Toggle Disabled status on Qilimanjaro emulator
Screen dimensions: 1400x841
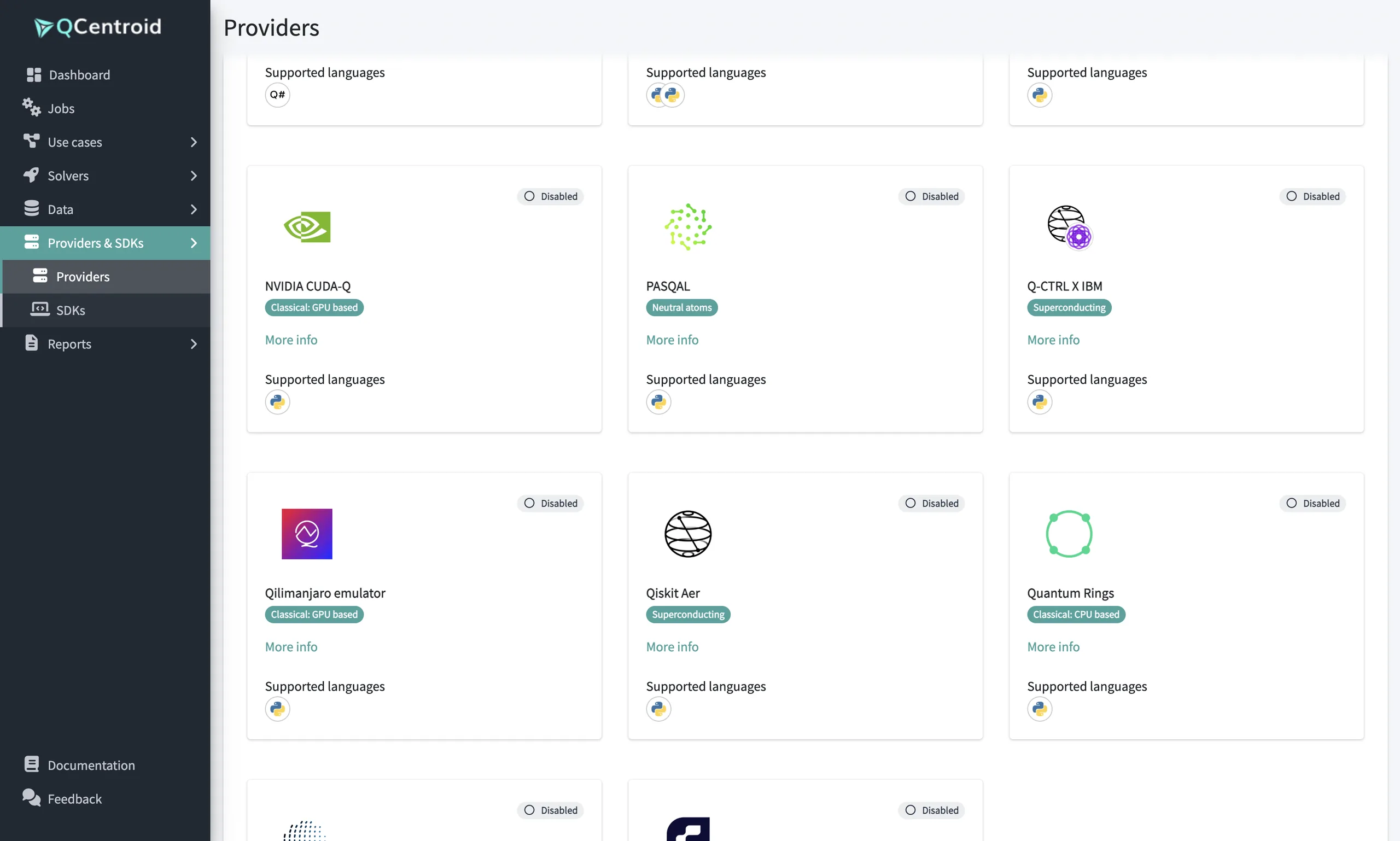[x=550, y=503]
